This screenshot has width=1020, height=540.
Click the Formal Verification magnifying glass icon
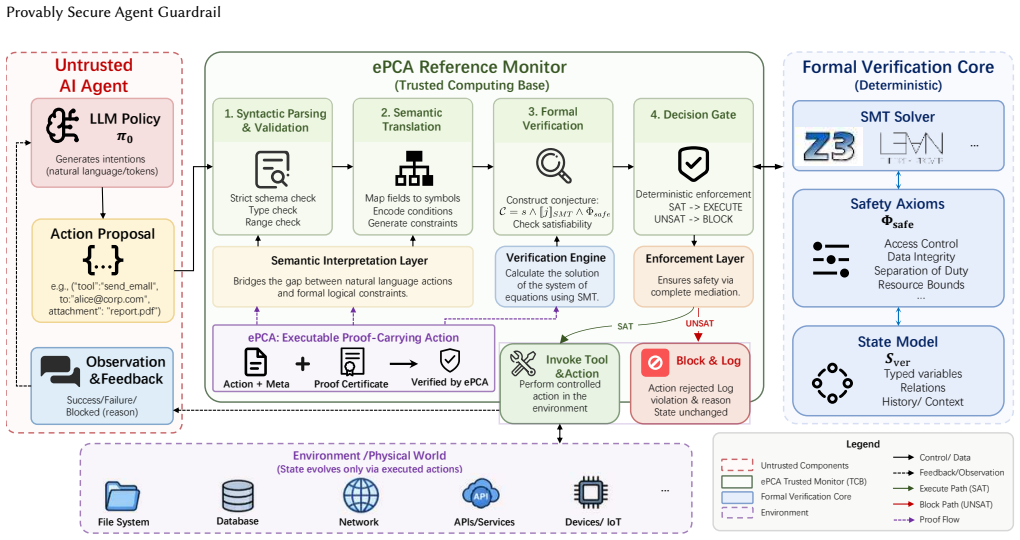[x=554, y=165]
